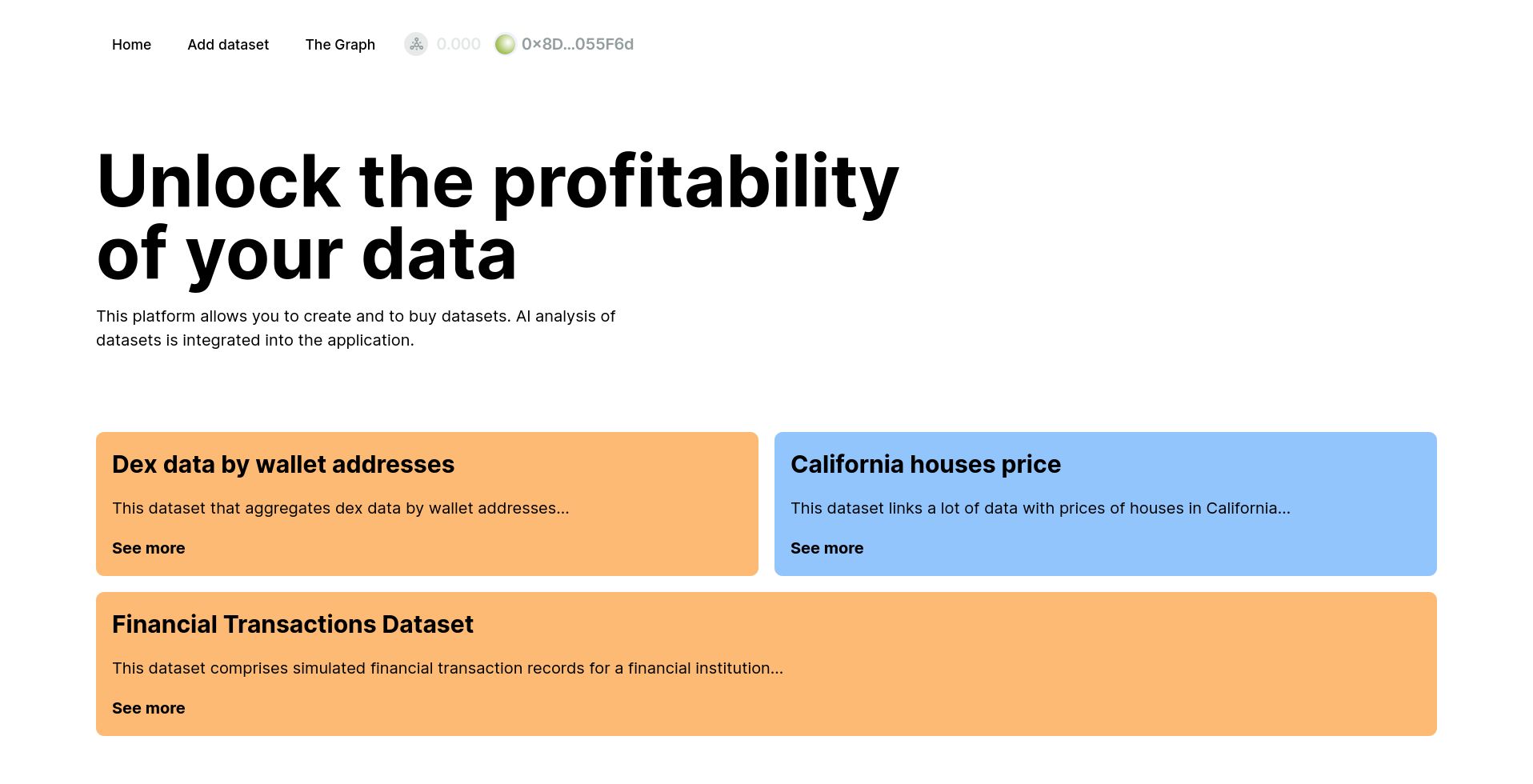Image resolution: width=1533 pixels, height=784 pixels.
Task: See more about Financial Transactions Dataset
Action: pos(148,708)
